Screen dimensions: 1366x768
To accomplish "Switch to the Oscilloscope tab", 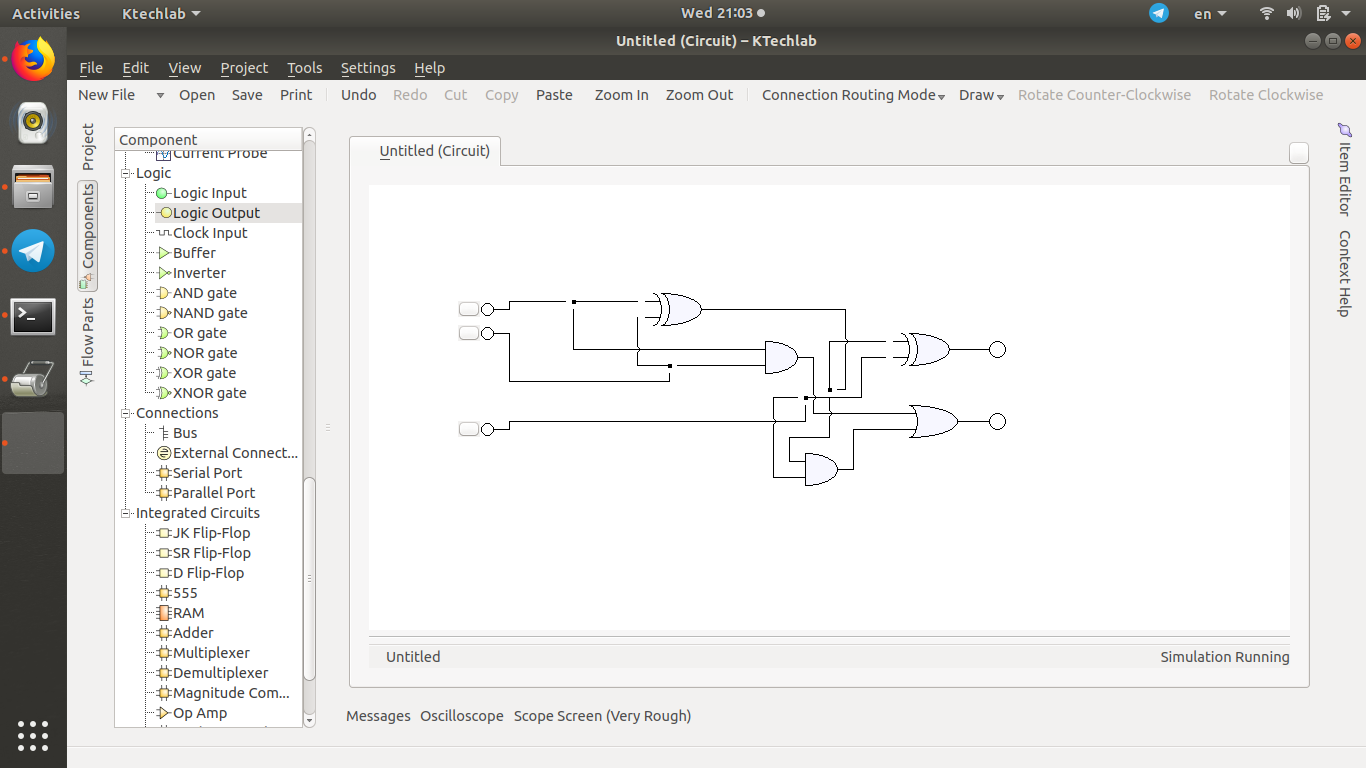I will [461, 716].
